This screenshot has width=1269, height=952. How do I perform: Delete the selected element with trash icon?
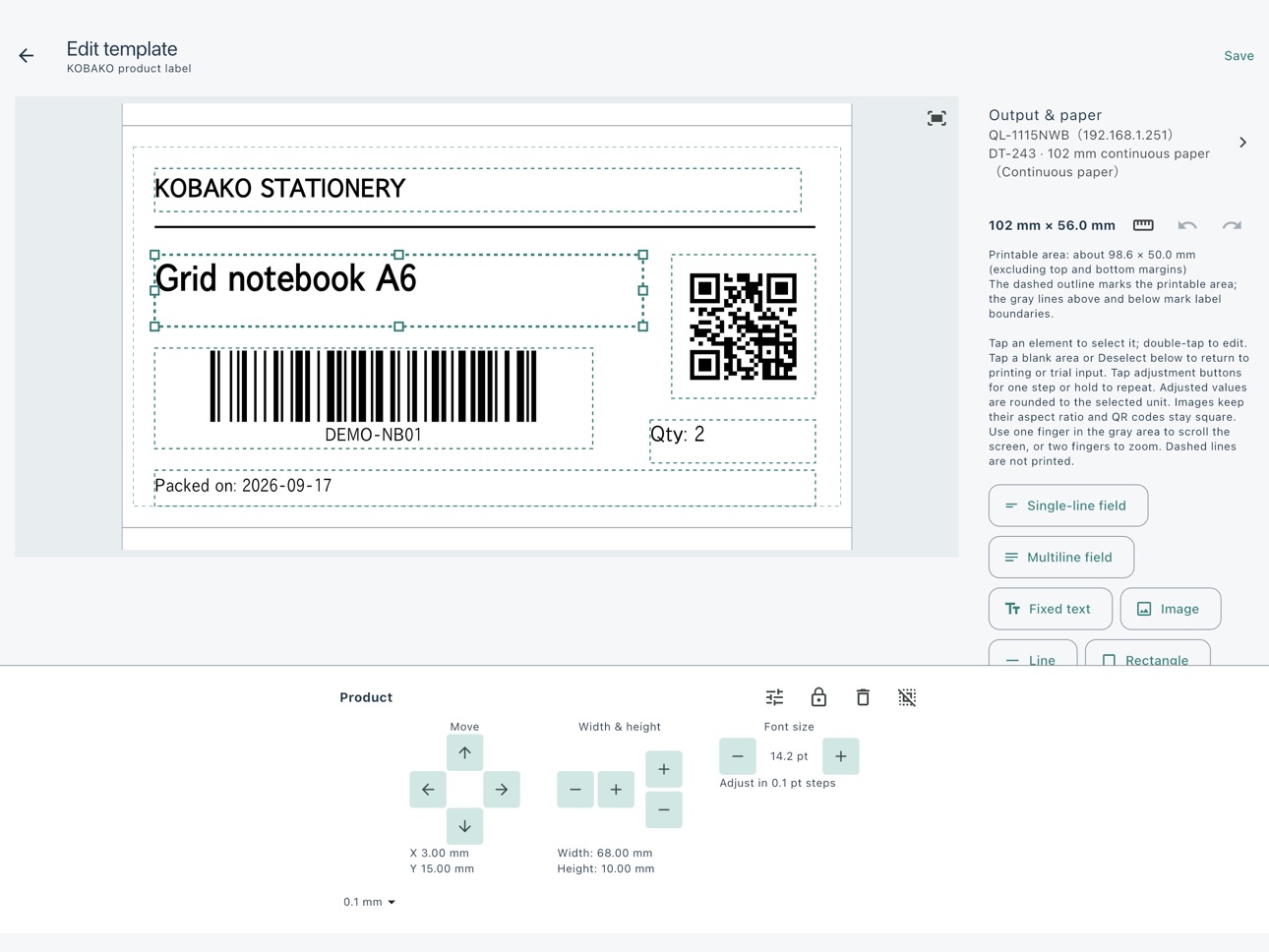click(863, 697)
